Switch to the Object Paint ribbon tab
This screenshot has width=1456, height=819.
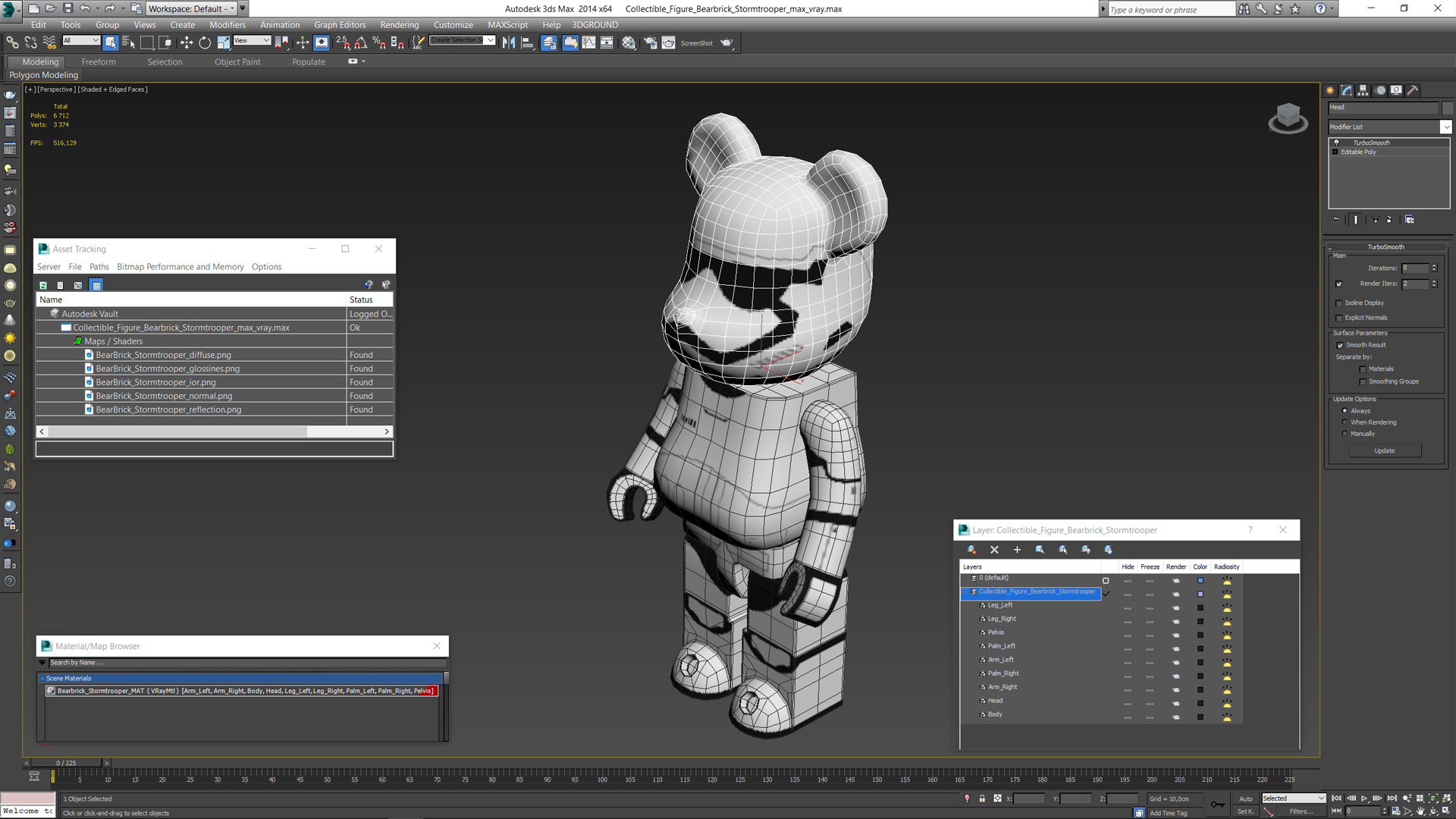(x=237, y=62)
